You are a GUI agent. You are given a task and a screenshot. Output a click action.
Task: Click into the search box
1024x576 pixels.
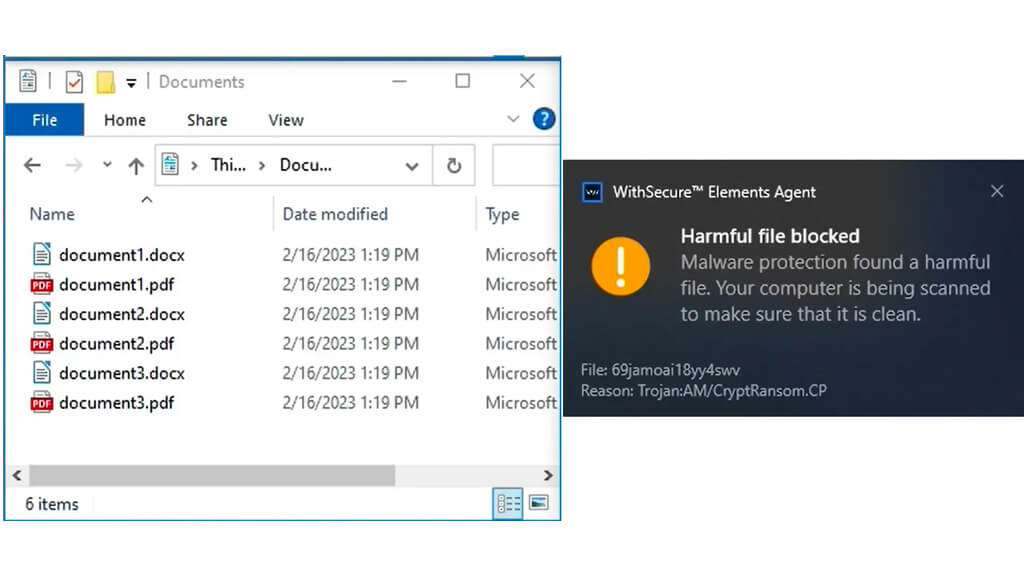click(526, 166)
